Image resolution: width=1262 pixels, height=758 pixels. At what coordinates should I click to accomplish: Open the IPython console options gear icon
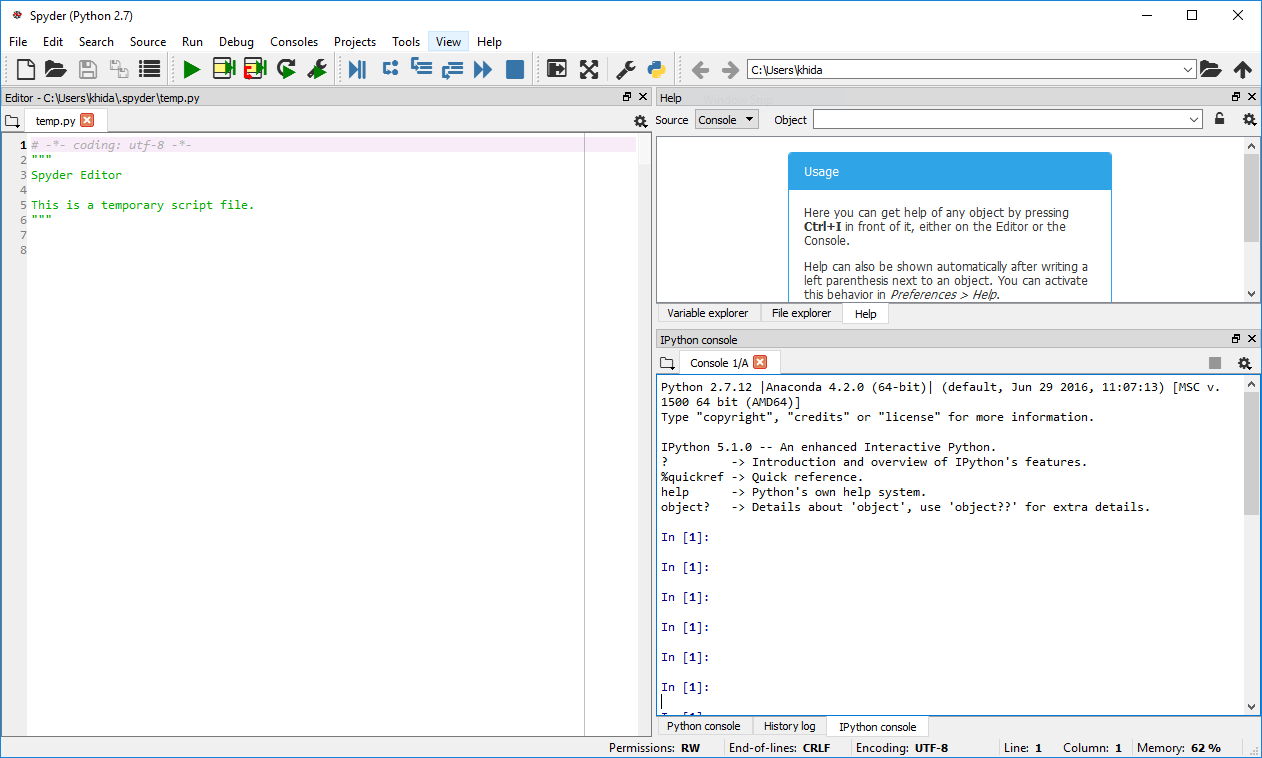[1244, 363]
